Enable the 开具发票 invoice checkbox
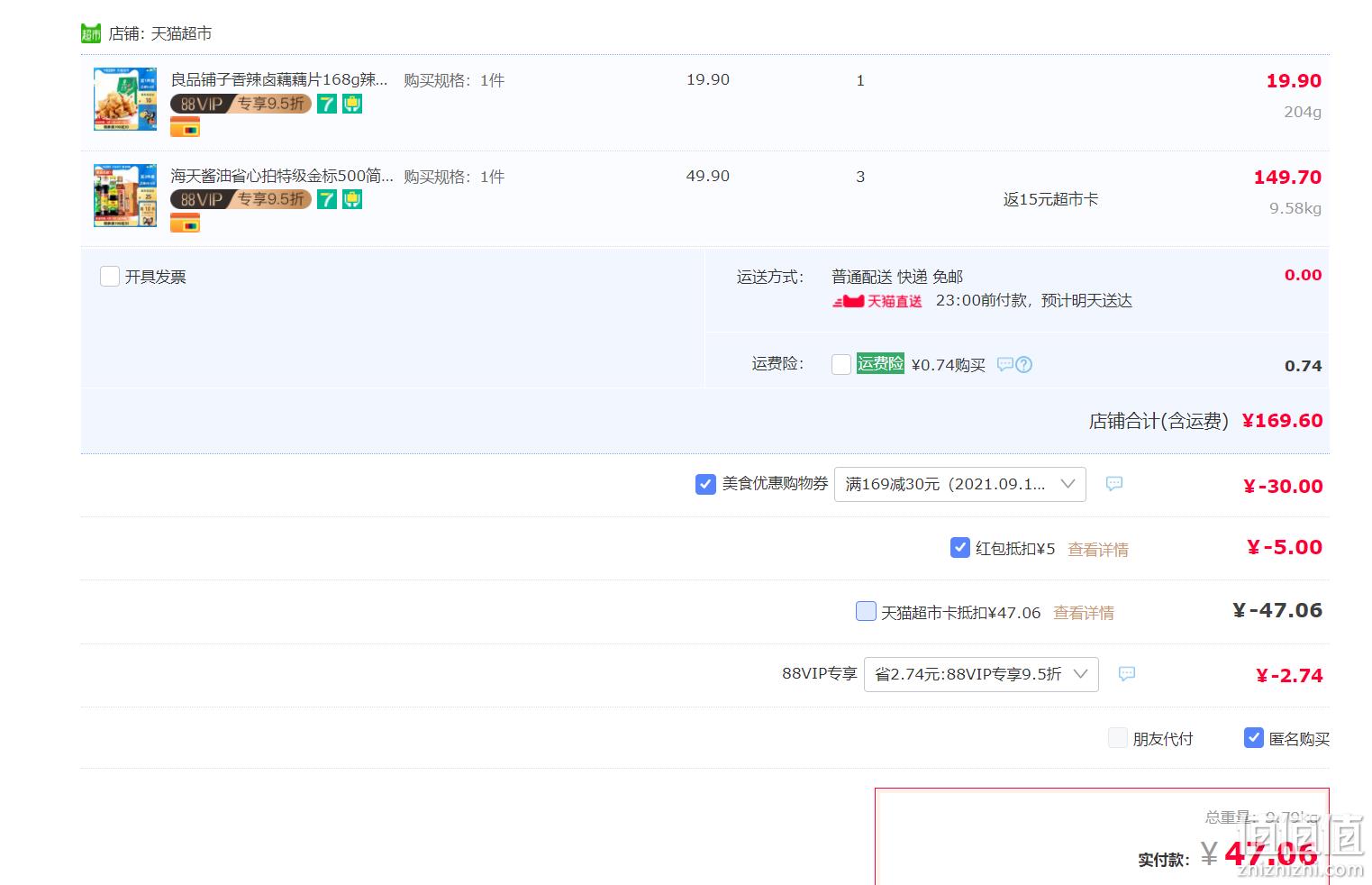Image resolution: width=1372 pixels, height=885 pixels. 110,277
